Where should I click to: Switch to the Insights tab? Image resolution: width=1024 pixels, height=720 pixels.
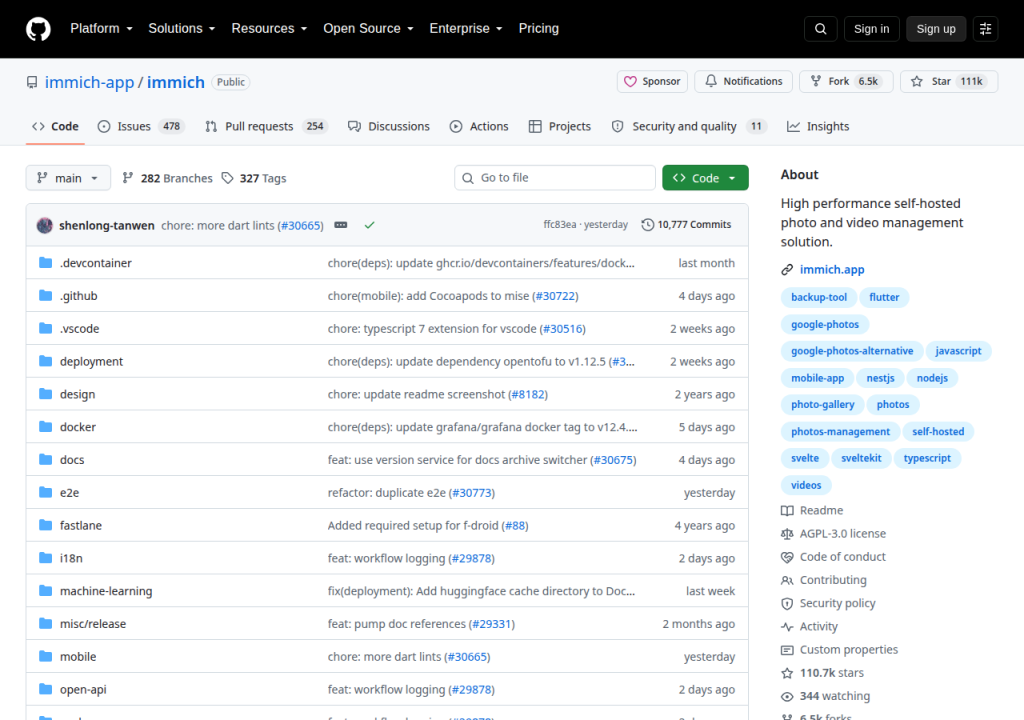(x=818, y=127)
